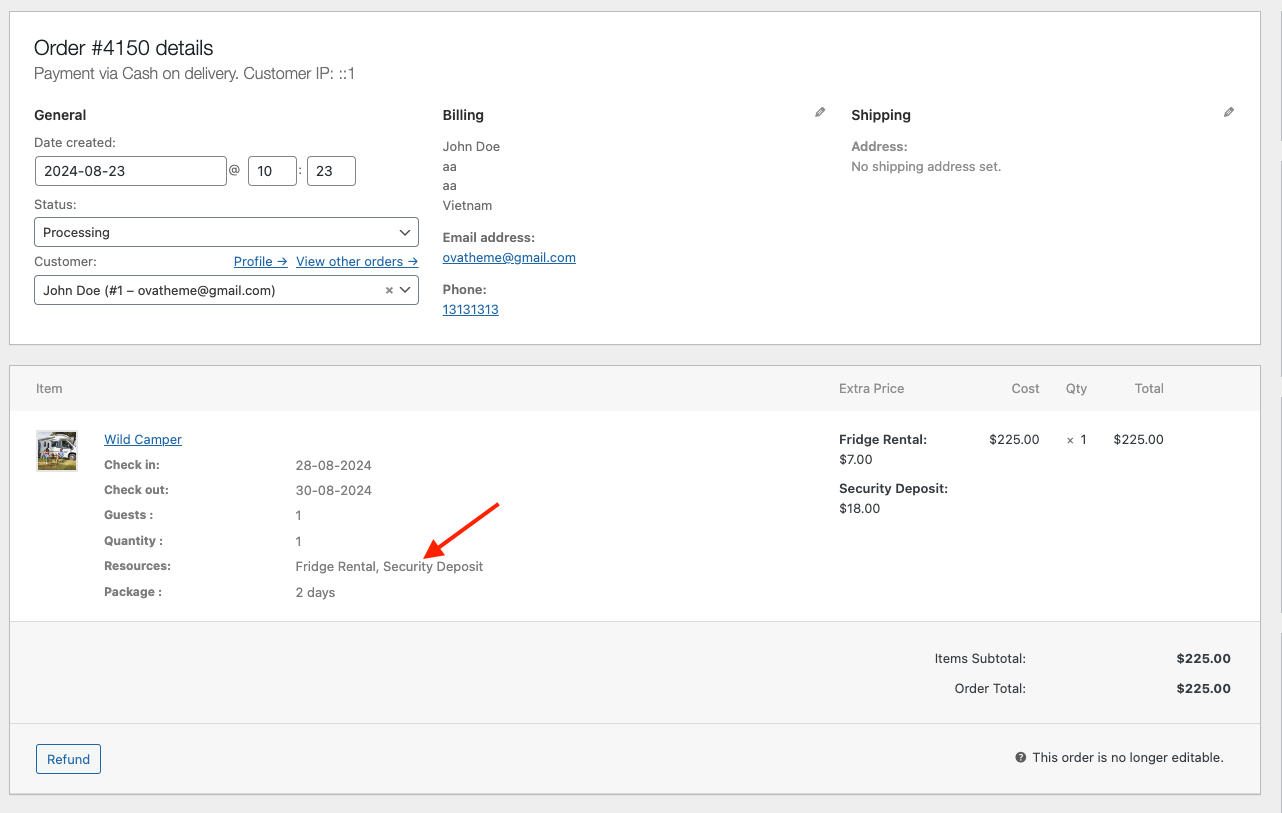This screenshot has width=1282, height=813.
Task: Click the ovatheme@gmail.com email link
Action: click(x=509, y=257)
